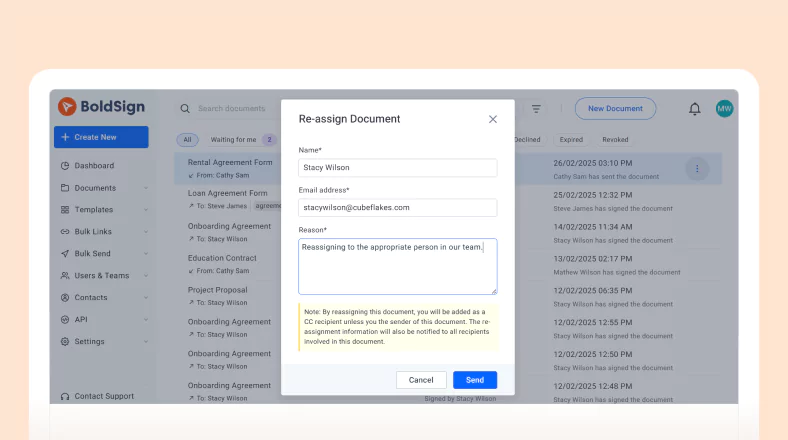Click the Email address input field
The image size is (788, 440).
point(398,207)
